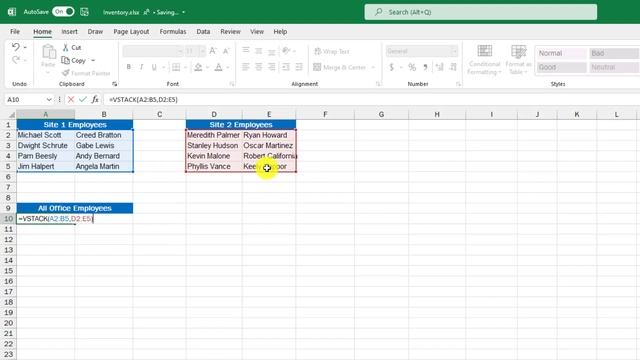Open the Page Layout tab
640x360 pixels.
point(131,31)
